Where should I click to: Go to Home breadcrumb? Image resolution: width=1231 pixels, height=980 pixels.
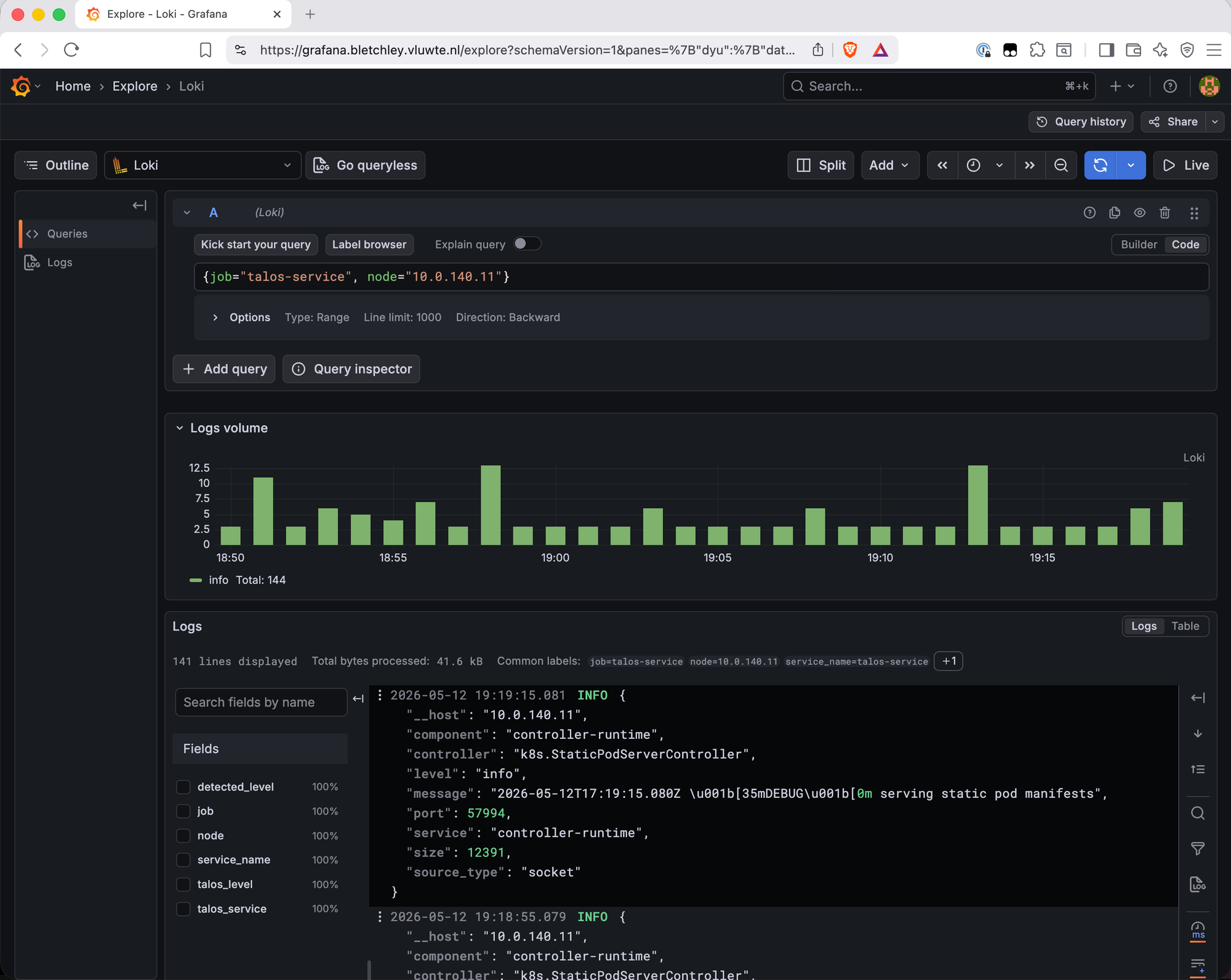point(73,87)
